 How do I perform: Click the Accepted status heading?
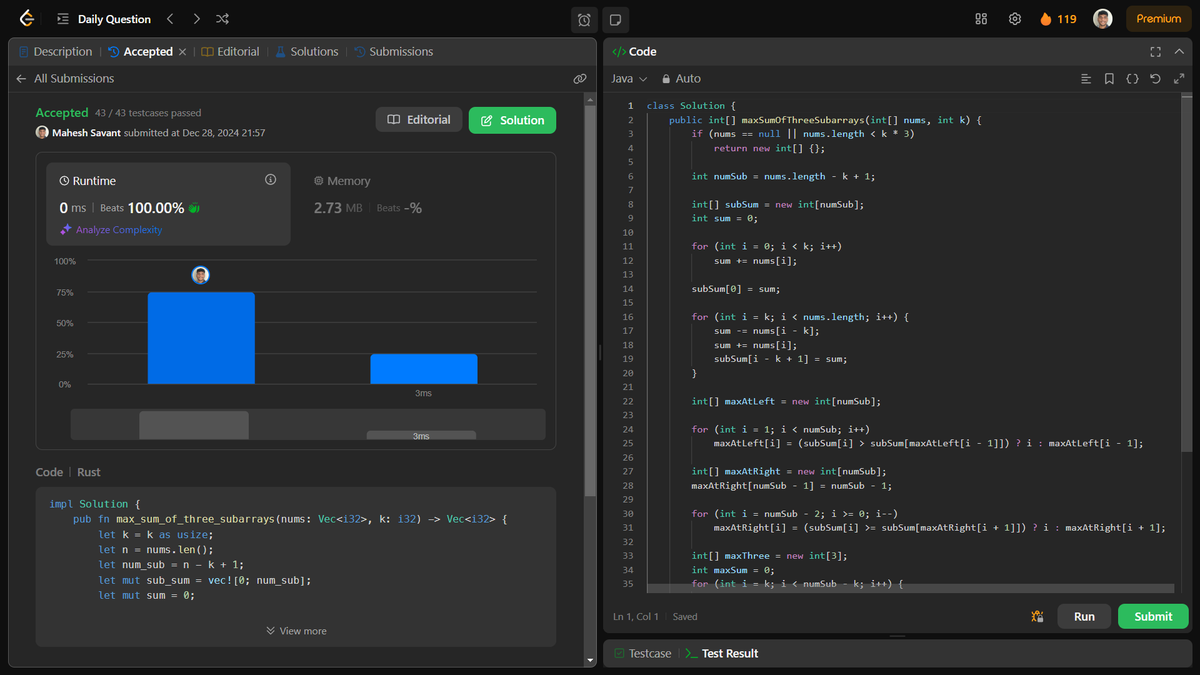point(62,113)
